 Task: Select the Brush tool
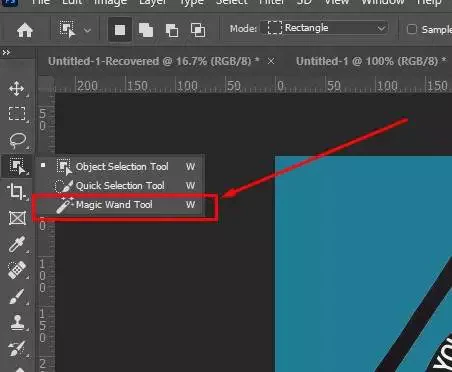tap(17, 296)
